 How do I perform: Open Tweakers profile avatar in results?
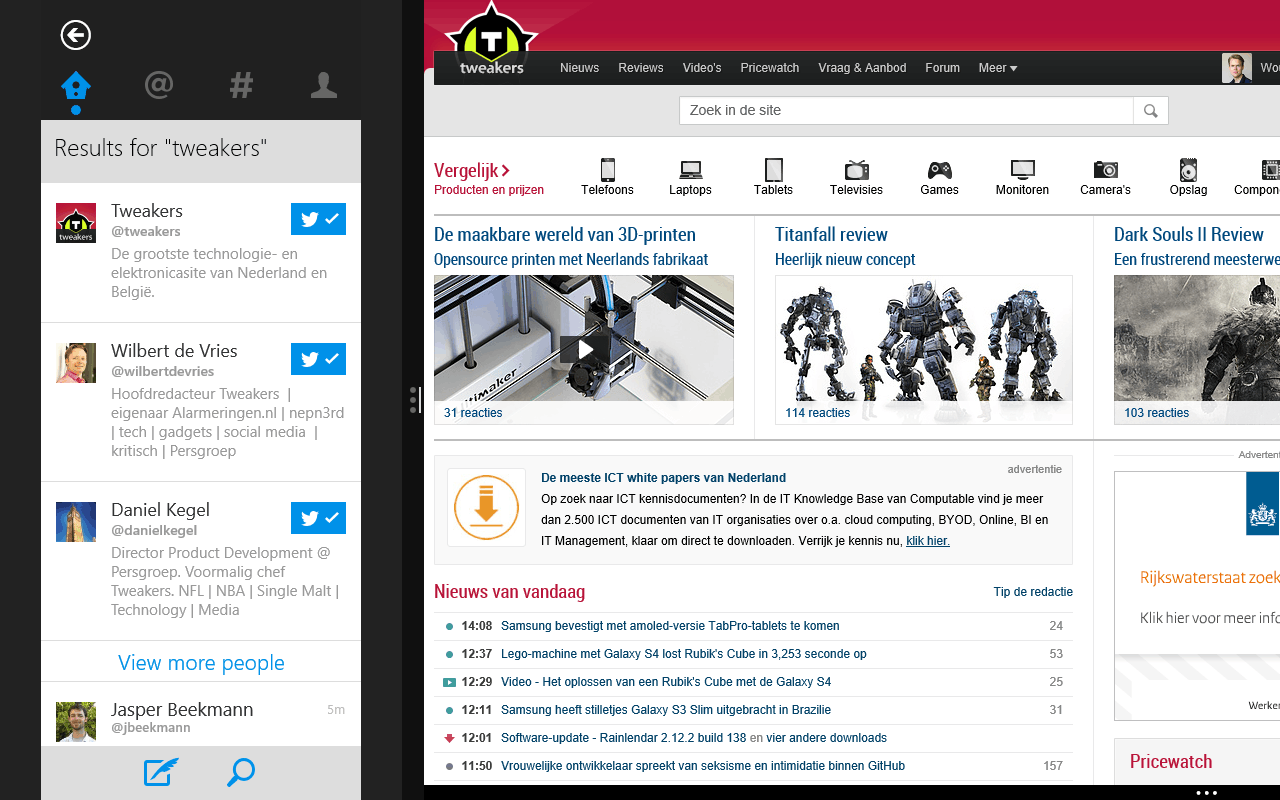click(76, 223)
